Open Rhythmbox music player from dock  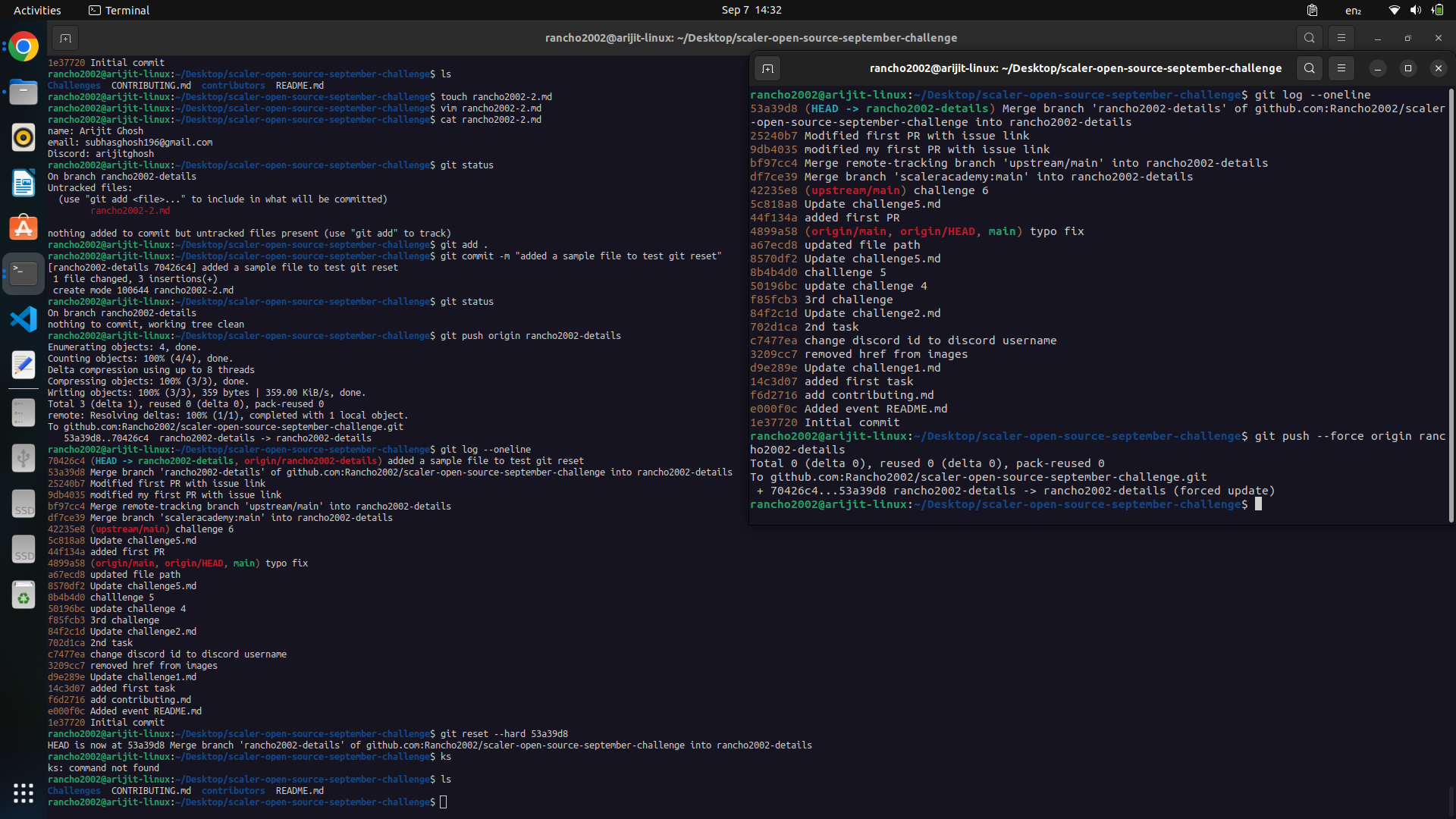point(24,137)
